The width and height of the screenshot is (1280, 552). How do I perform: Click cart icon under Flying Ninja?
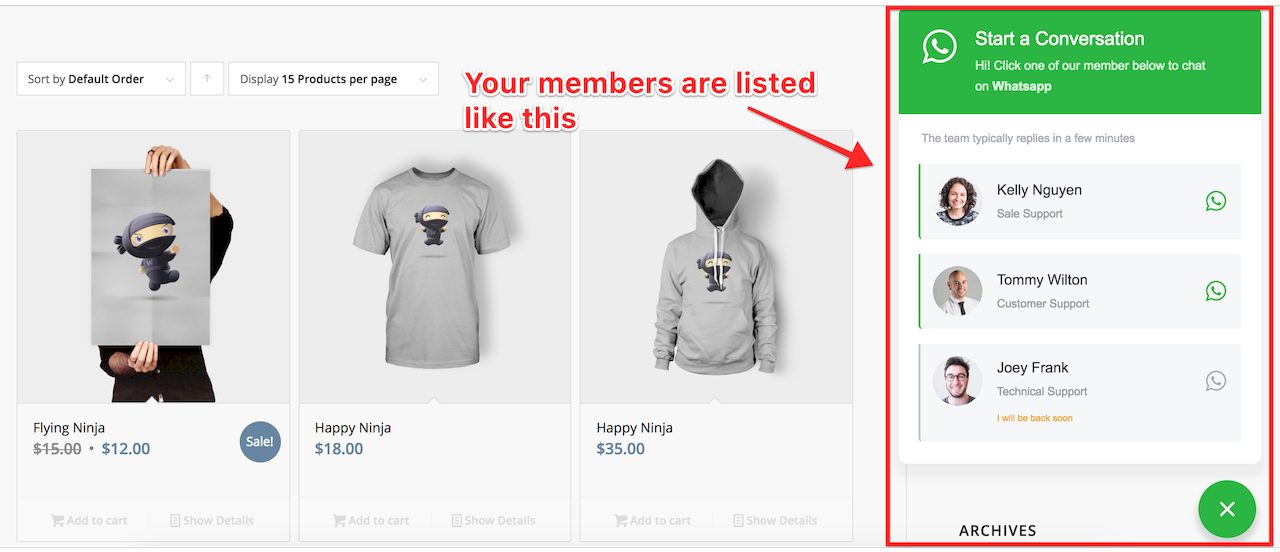[58, 521]
